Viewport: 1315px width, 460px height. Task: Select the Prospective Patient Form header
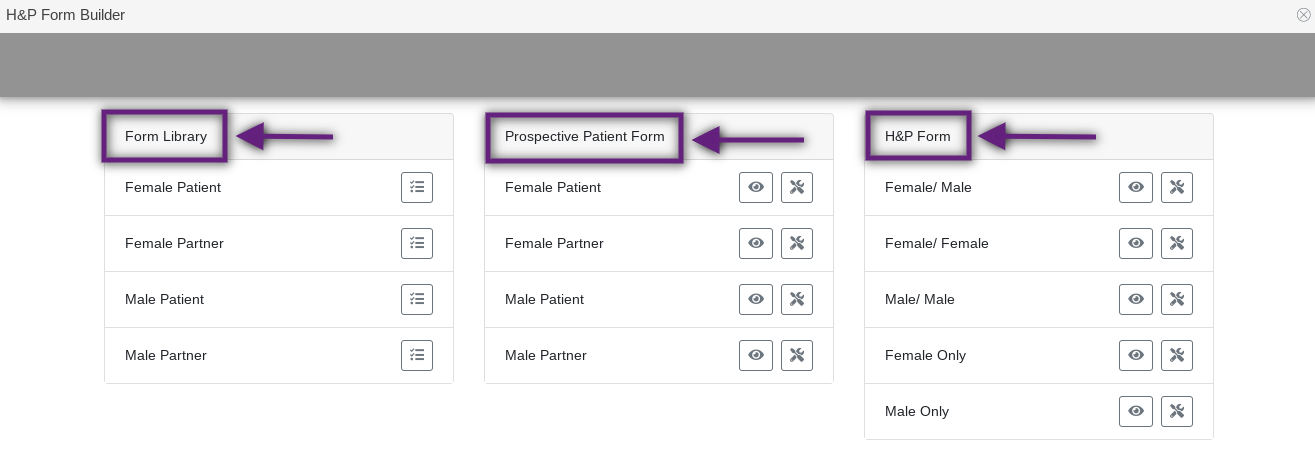(585, 136)
